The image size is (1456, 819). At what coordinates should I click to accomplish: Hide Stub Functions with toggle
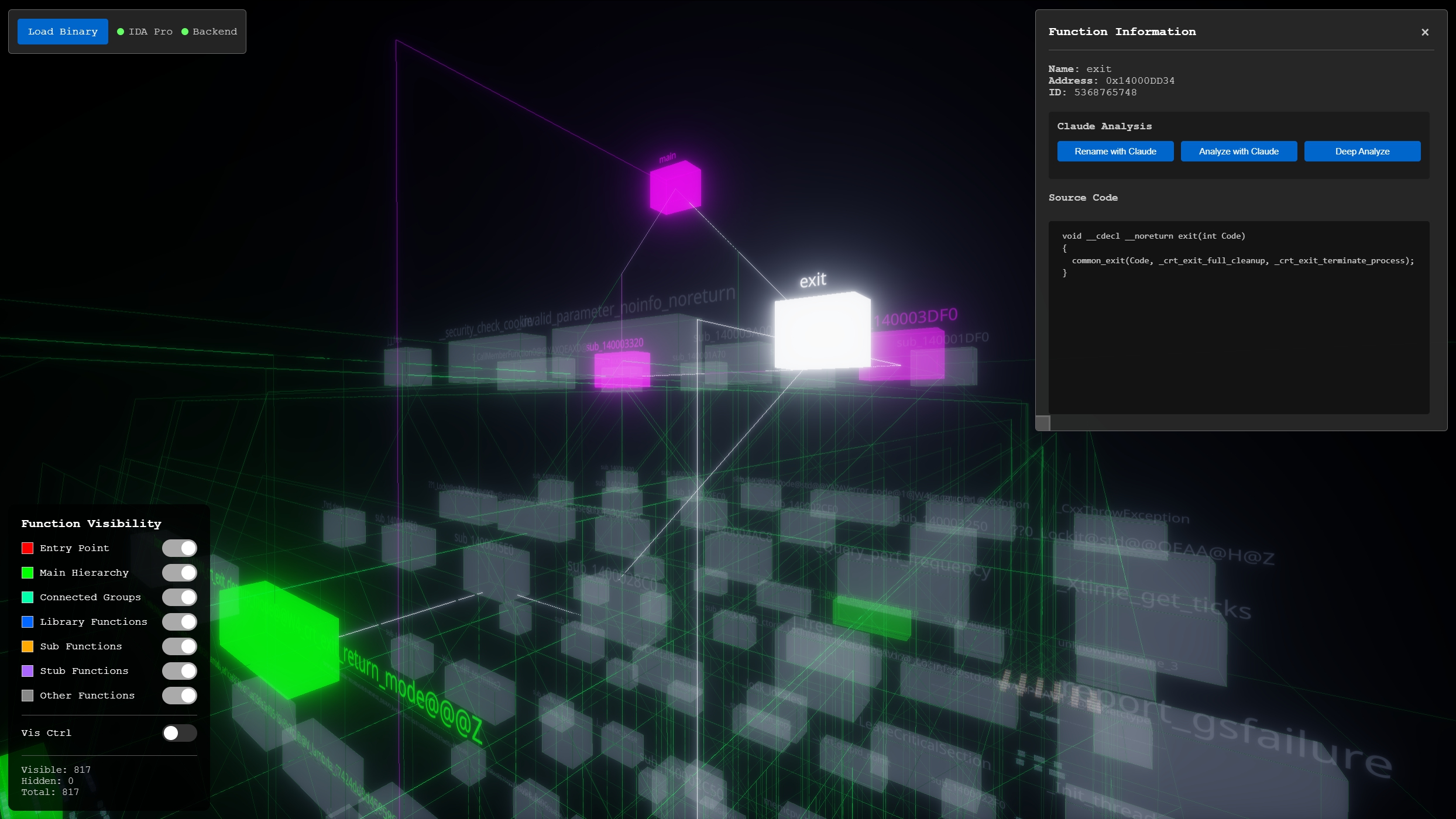click(x=179, y=671)
